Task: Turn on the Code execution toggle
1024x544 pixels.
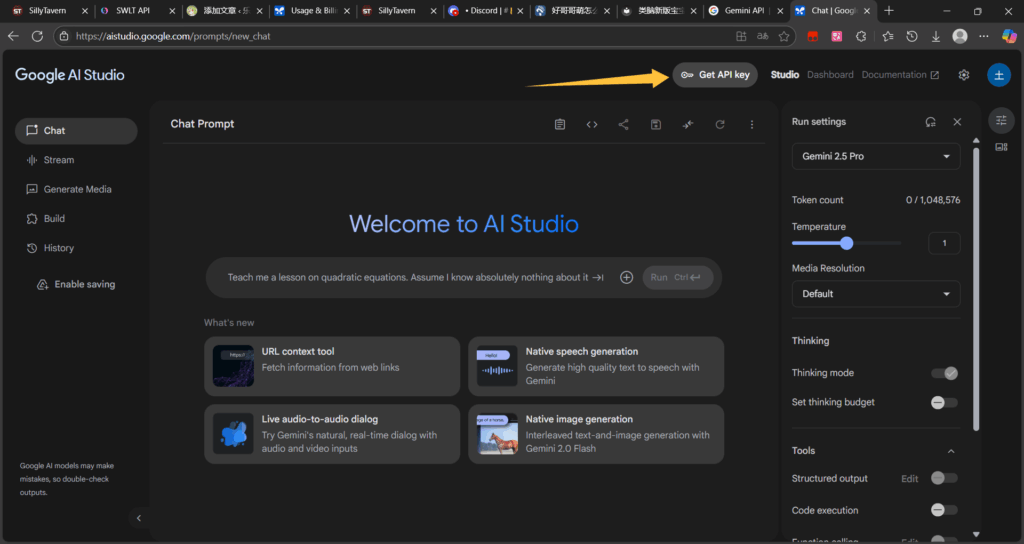Action: coord(944,510)
